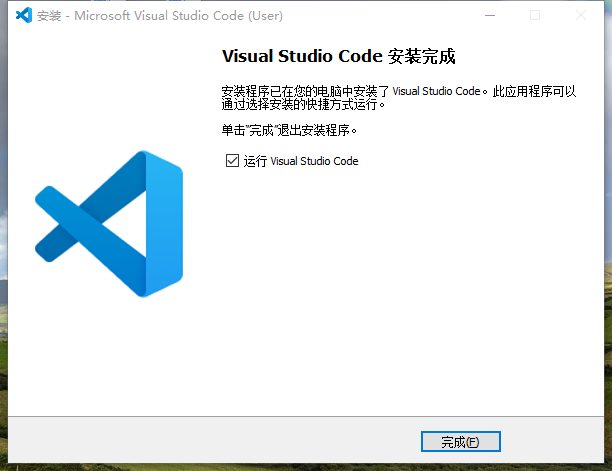
Task: Click the desktop wallpaper below the installer window
Action: coord(300,467)
